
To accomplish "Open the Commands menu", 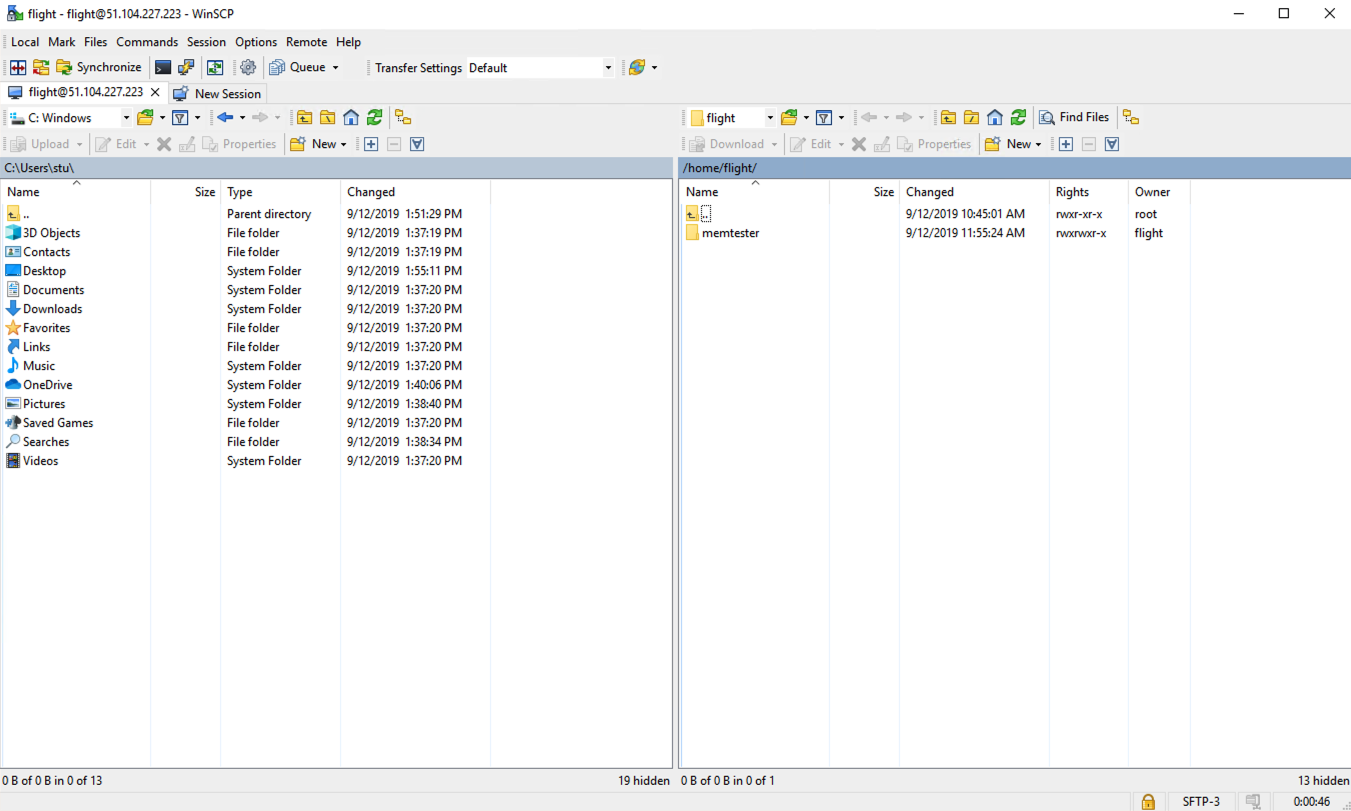I will (146, 42).
